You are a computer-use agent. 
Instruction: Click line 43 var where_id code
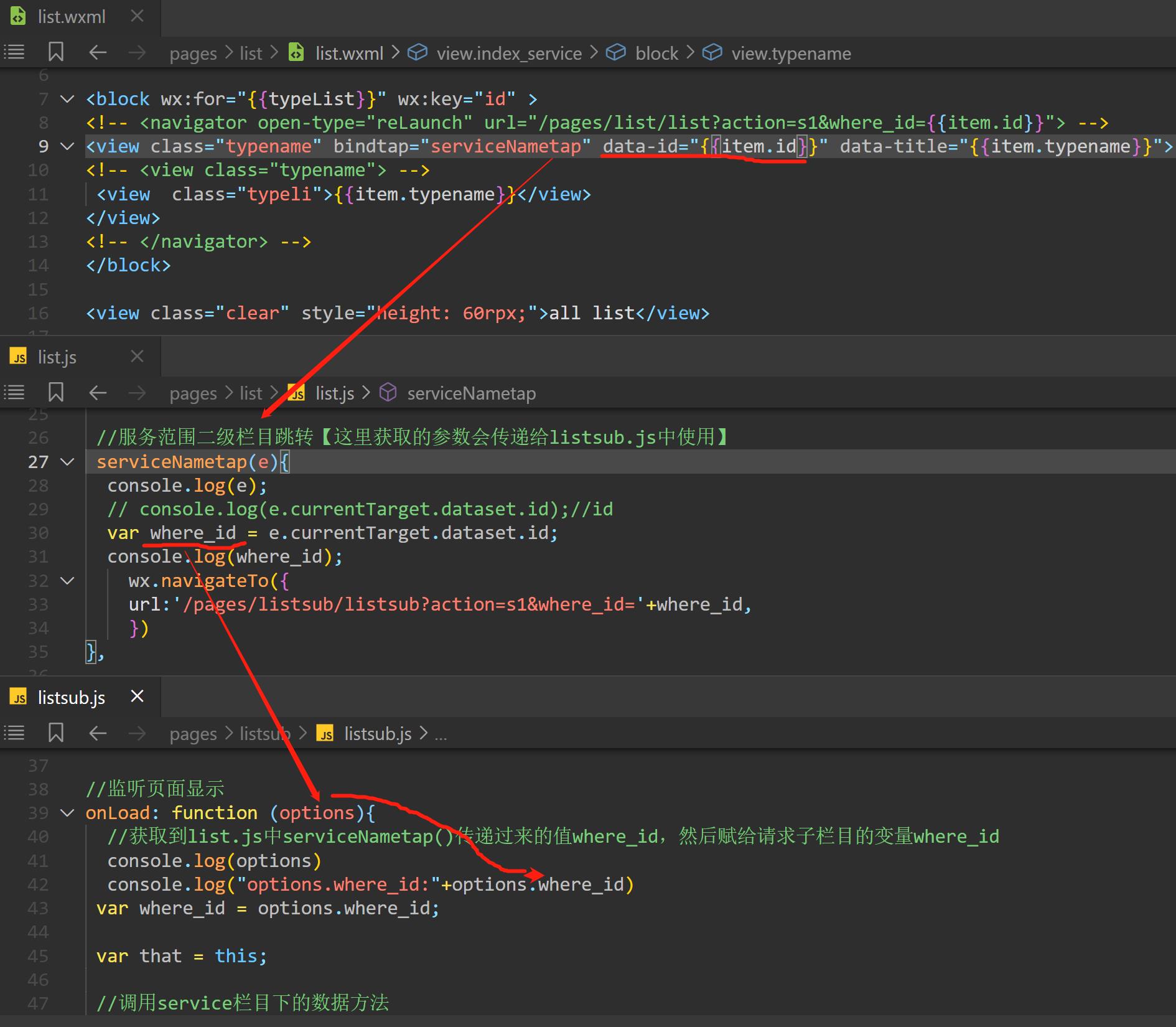click(x=268, y=909)
